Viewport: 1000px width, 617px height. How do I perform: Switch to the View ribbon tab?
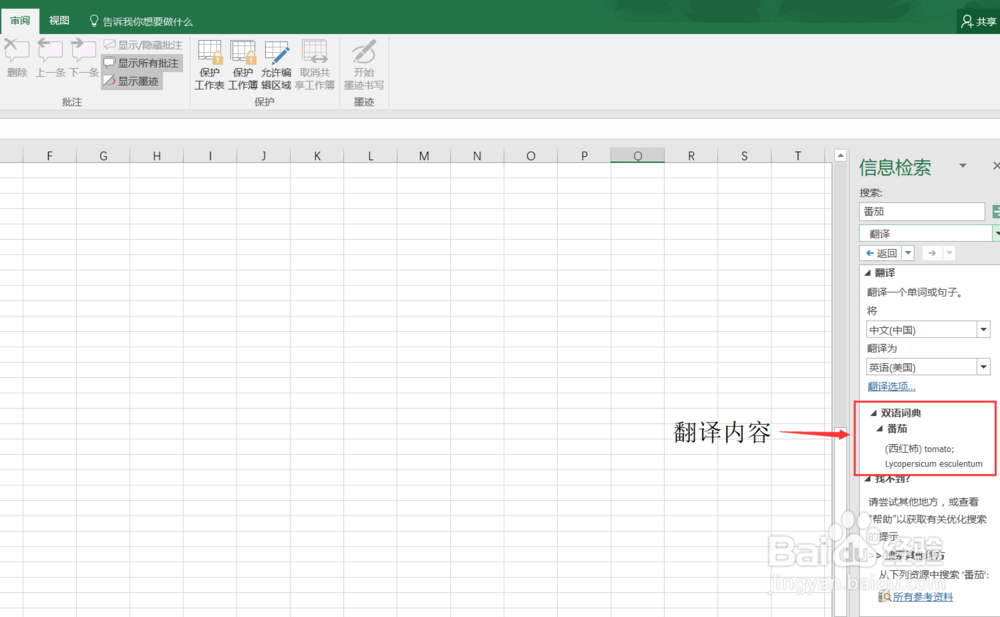59,20
